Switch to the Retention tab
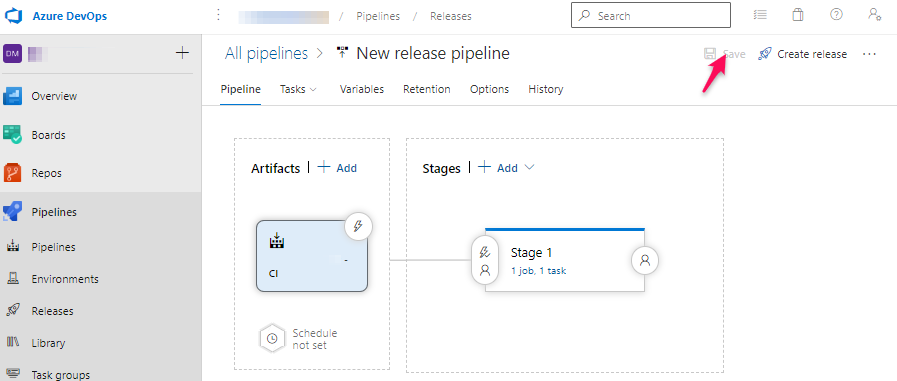 point(427,89)
